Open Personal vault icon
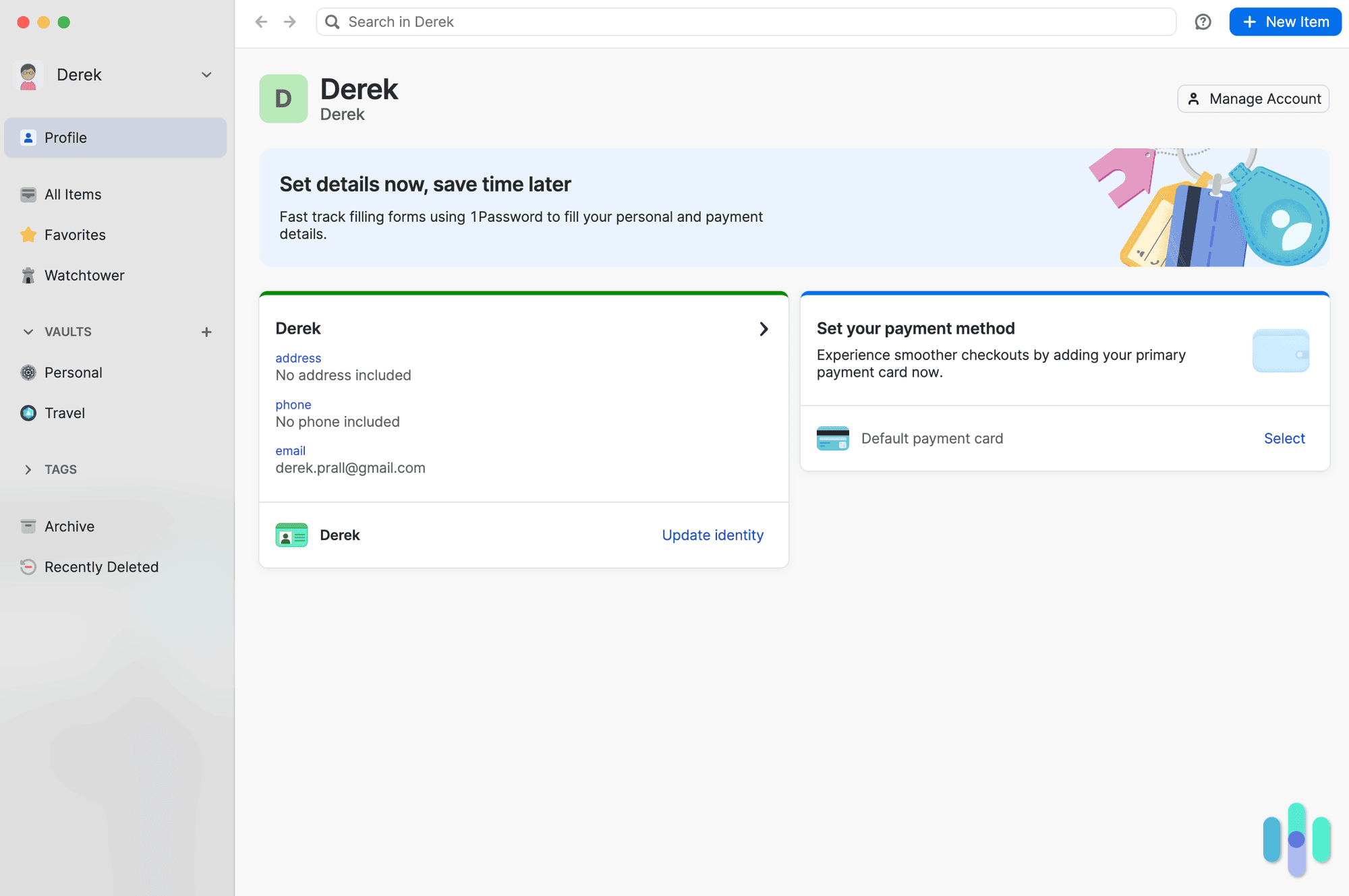Image resolution: width=1349 pixels, height=896 pixels. [27, 371]
